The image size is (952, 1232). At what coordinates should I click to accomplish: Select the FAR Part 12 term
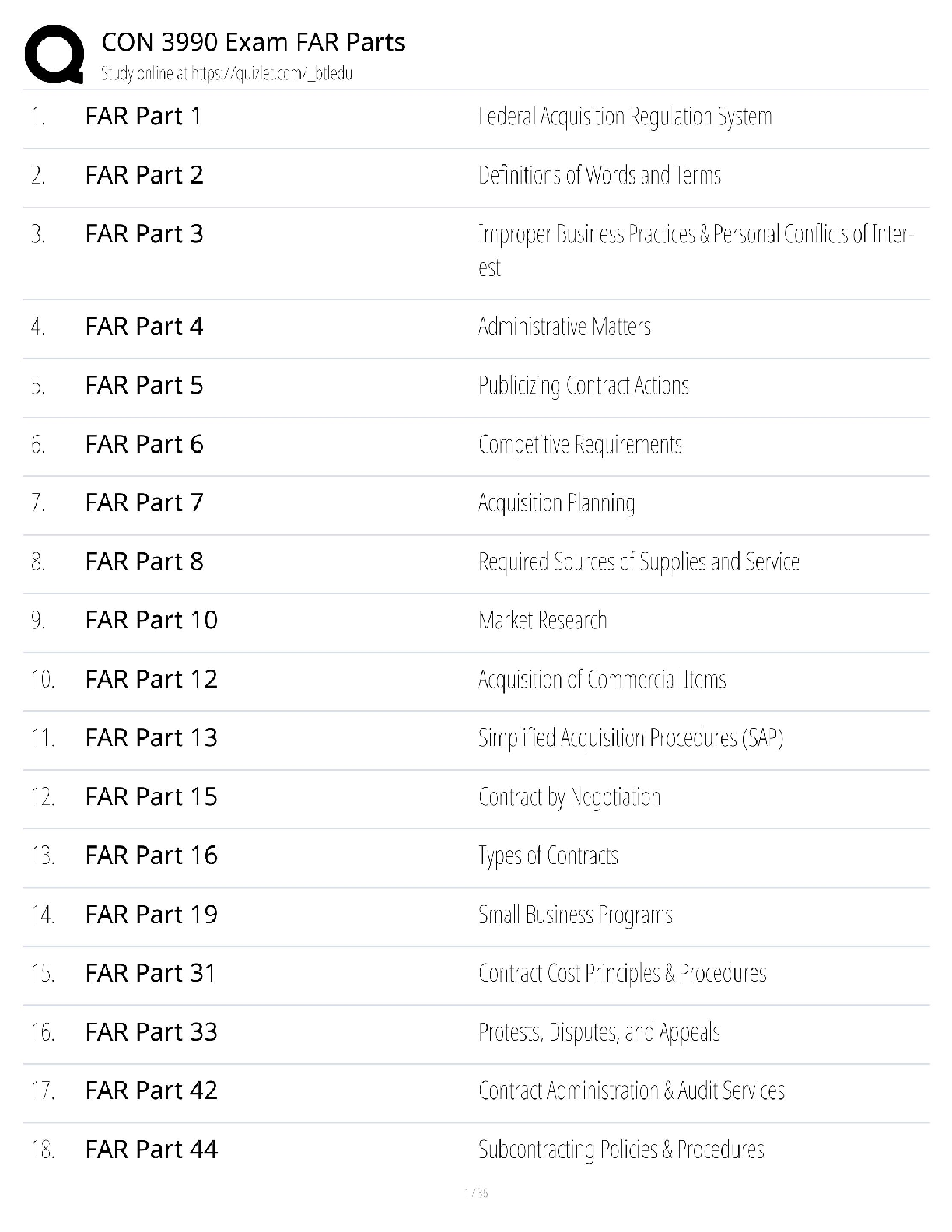pyautogui.click(x=151, y=679)
